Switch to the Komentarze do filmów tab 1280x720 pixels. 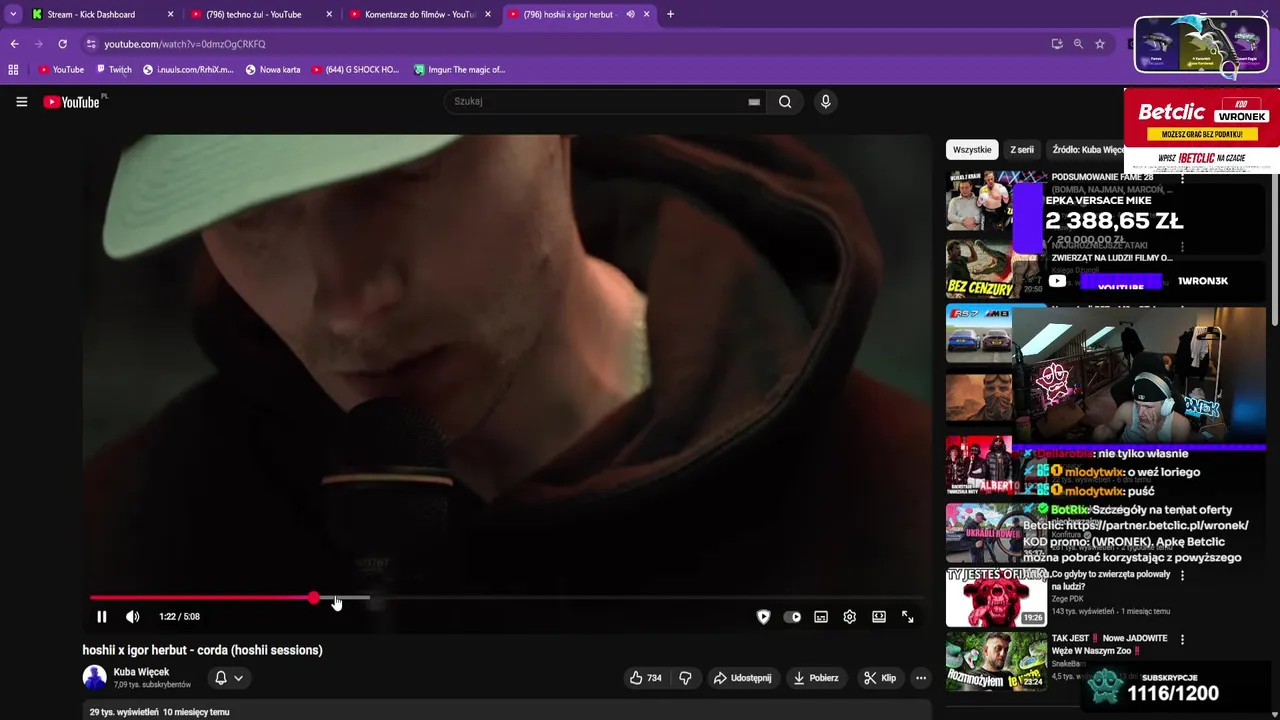point(419,14)
